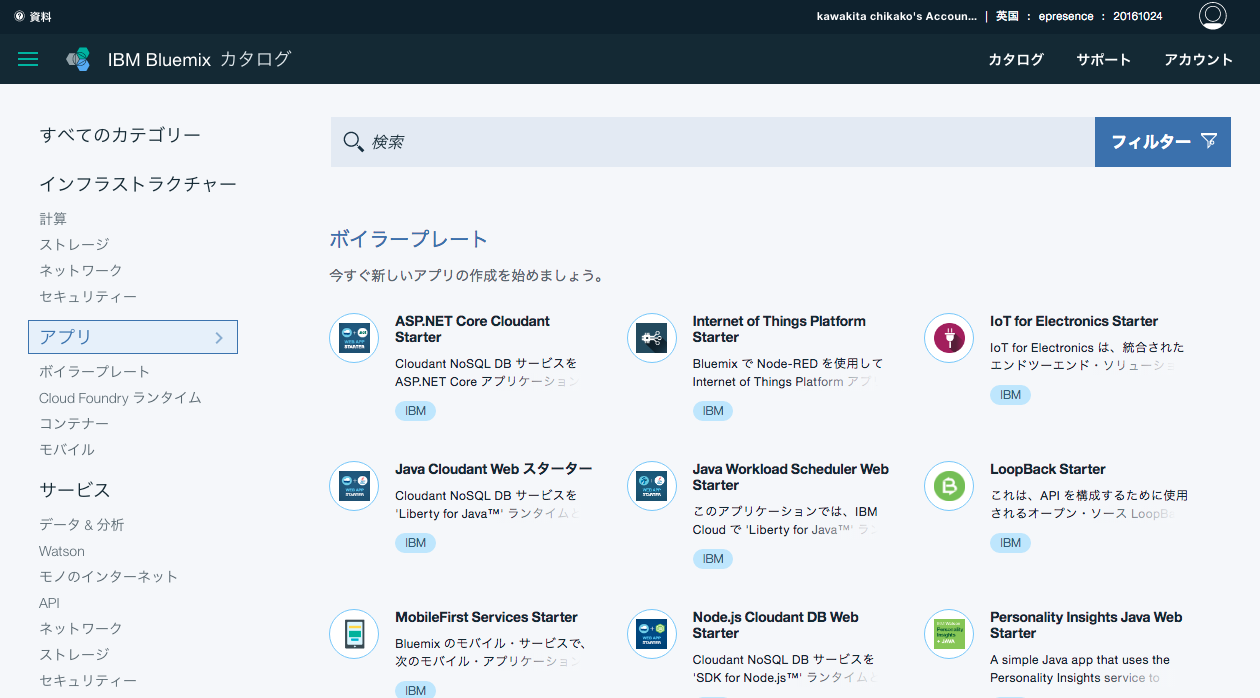Select the API category
This screenshot has height=698, width=1260.
pyautogui.click(x=49, y=603)
